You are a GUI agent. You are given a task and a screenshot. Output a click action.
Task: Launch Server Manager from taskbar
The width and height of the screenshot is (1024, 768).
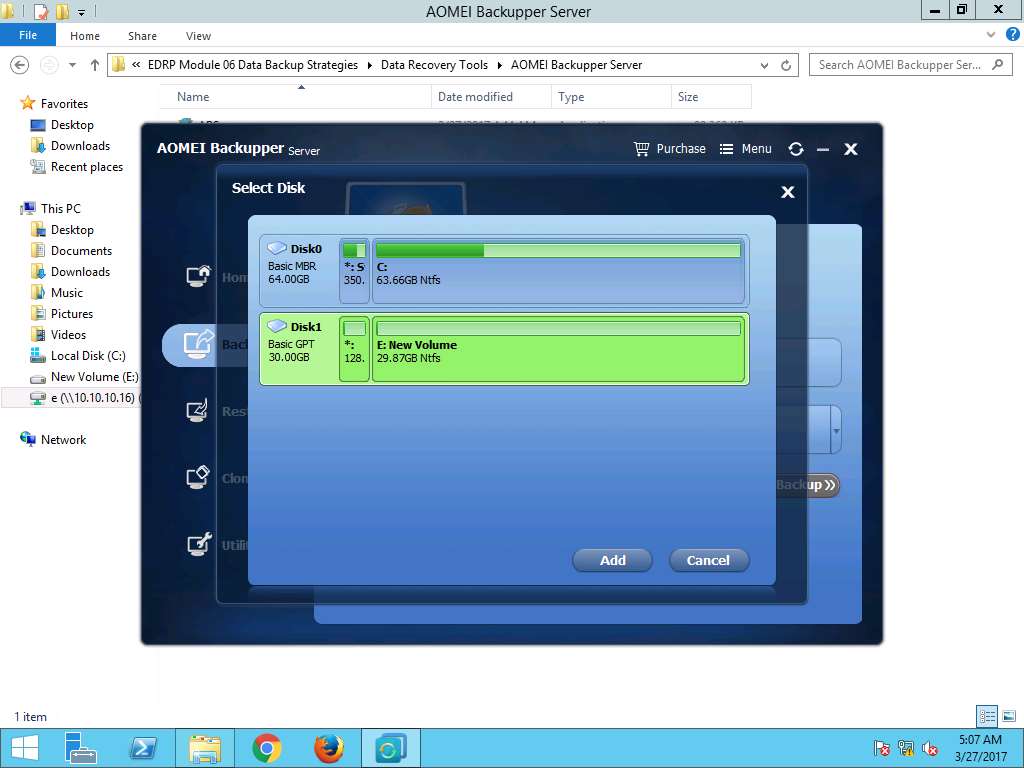80,748
